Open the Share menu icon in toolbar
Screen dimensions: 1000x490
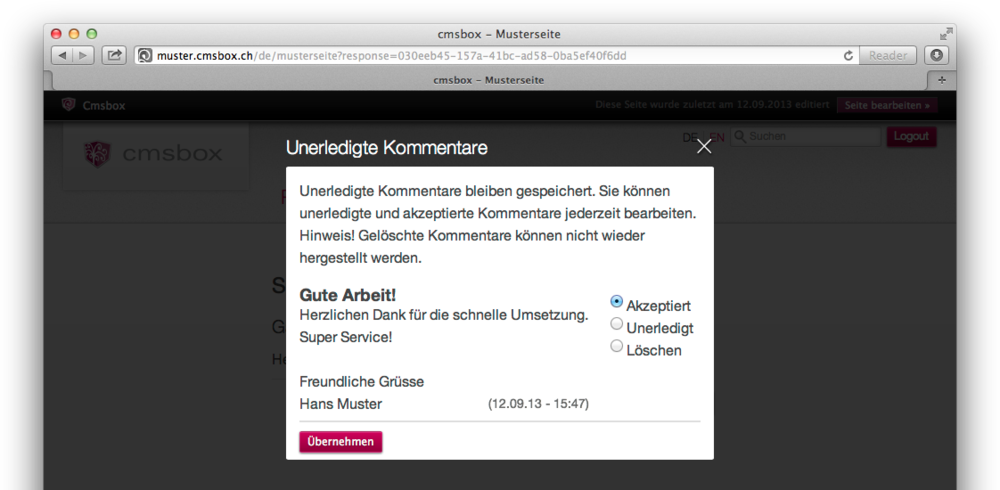pyautogui.click(x=114, y=56)
